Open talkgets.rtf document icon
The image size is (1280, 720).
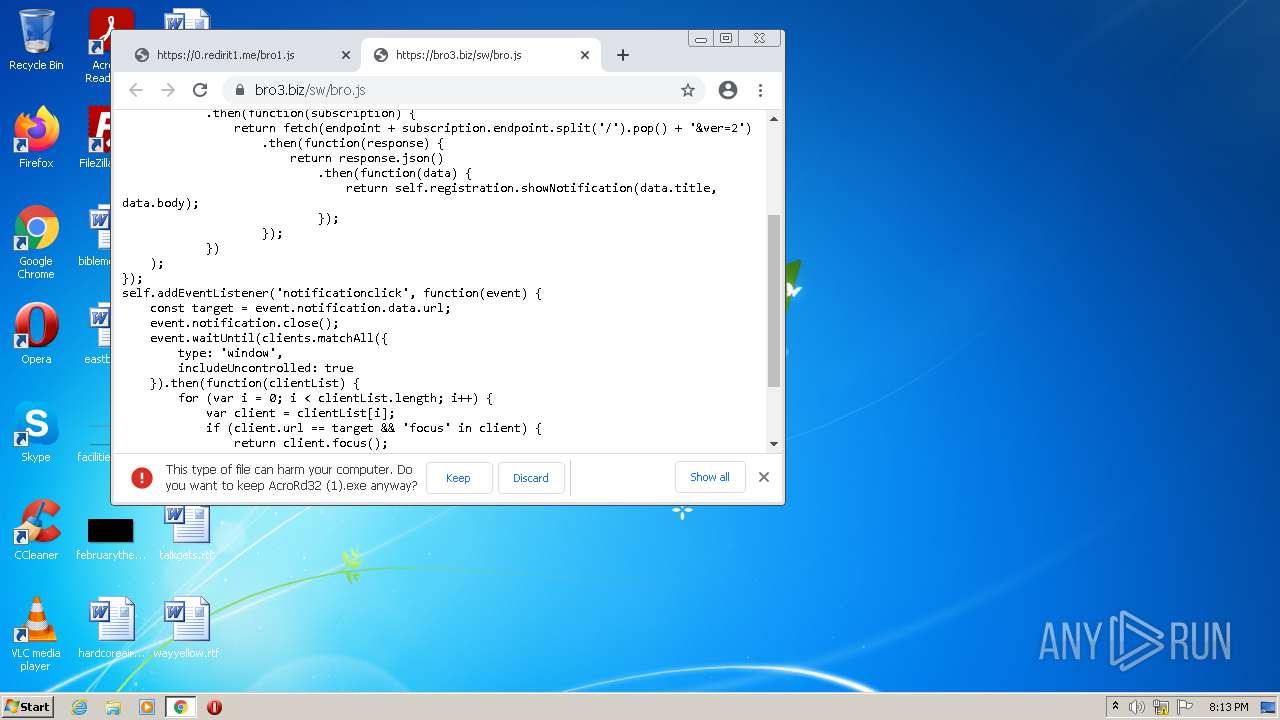click(x=187, y=530)
